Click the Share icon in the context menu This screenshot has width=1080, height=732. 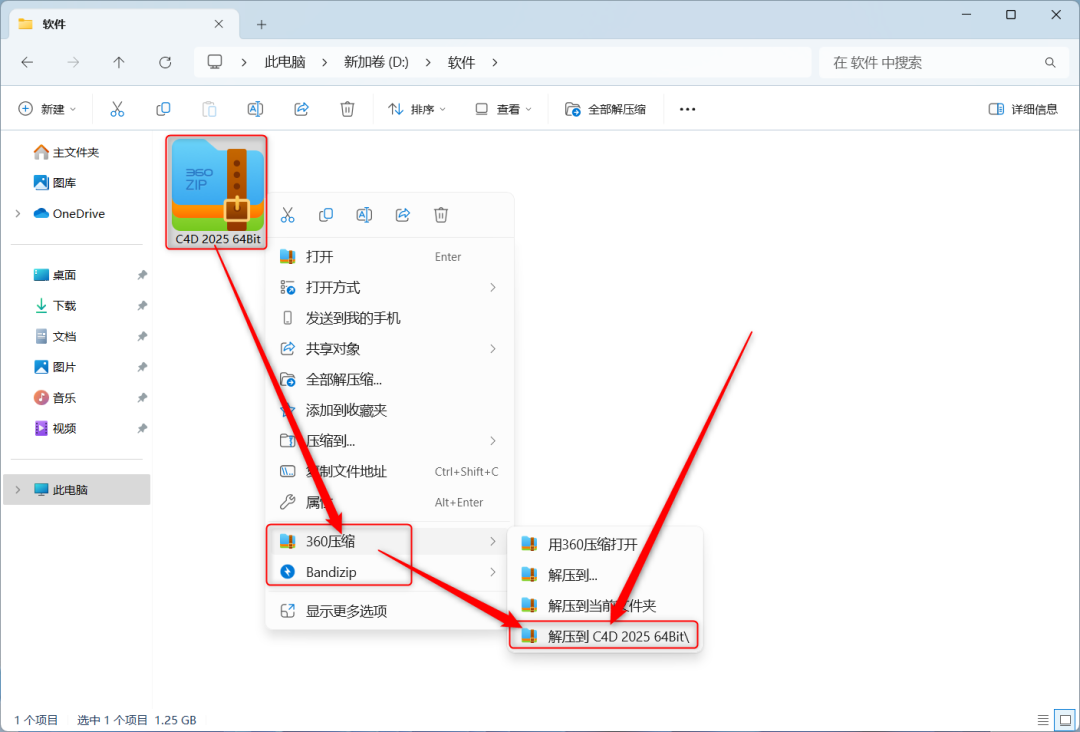(x=403, y=215)
